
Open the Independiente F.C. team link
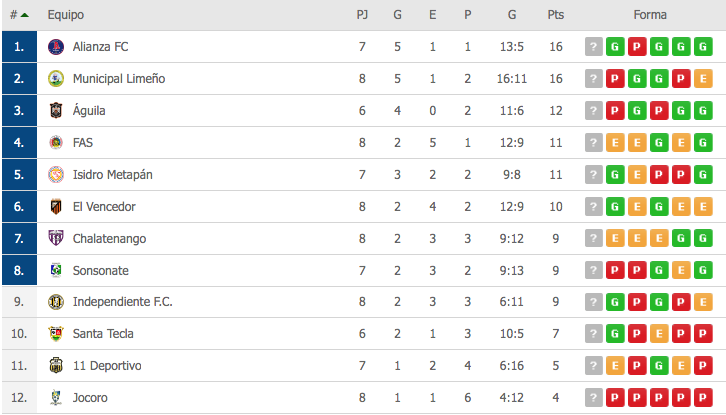click(122, 302)
